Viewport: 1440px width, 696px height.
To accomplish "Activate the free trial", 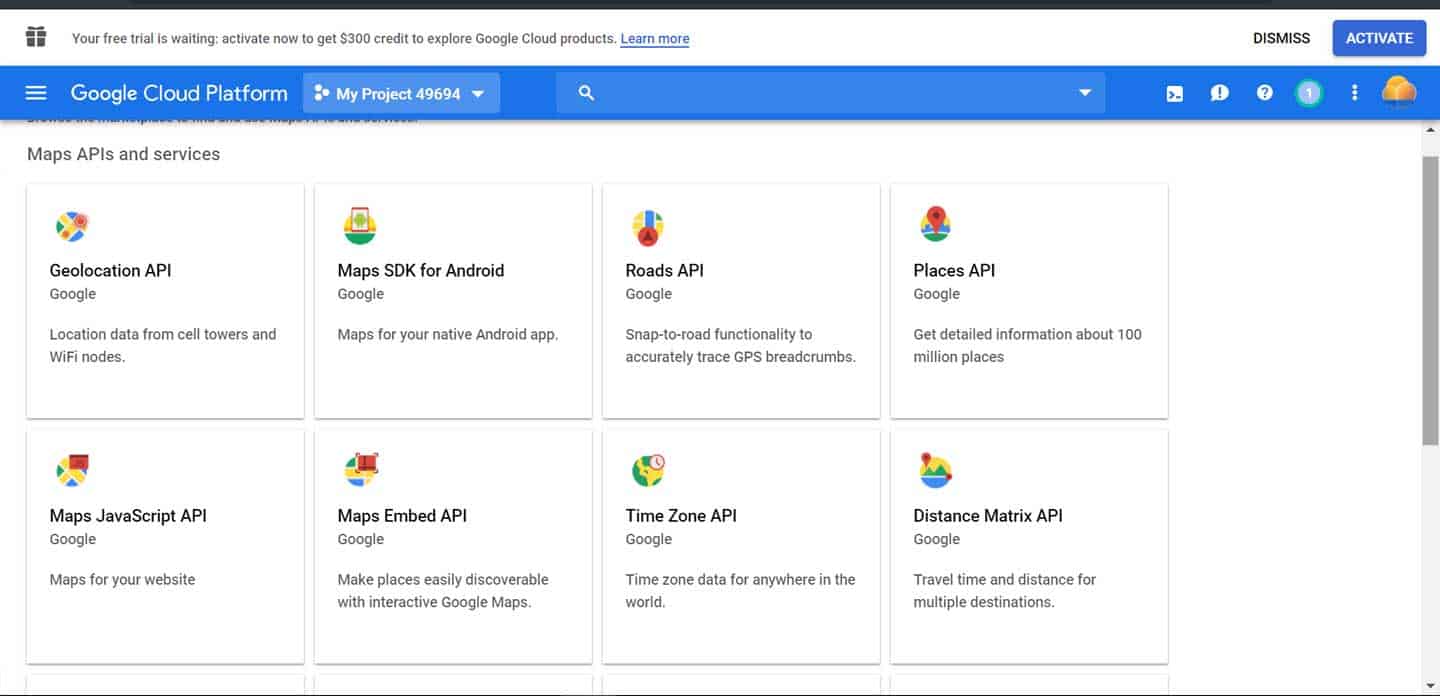I will pyautogui.click(x=1379, y=38).
